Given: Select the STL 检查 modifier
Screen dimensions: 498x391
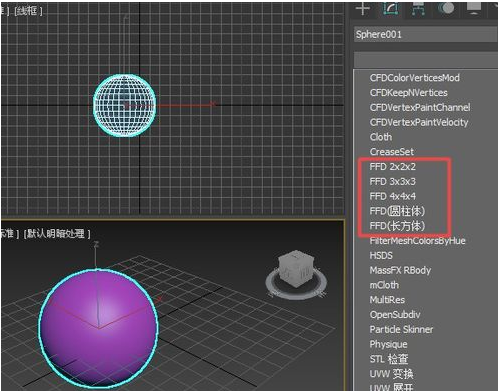Looking at the screenshot, I should 389,359.
